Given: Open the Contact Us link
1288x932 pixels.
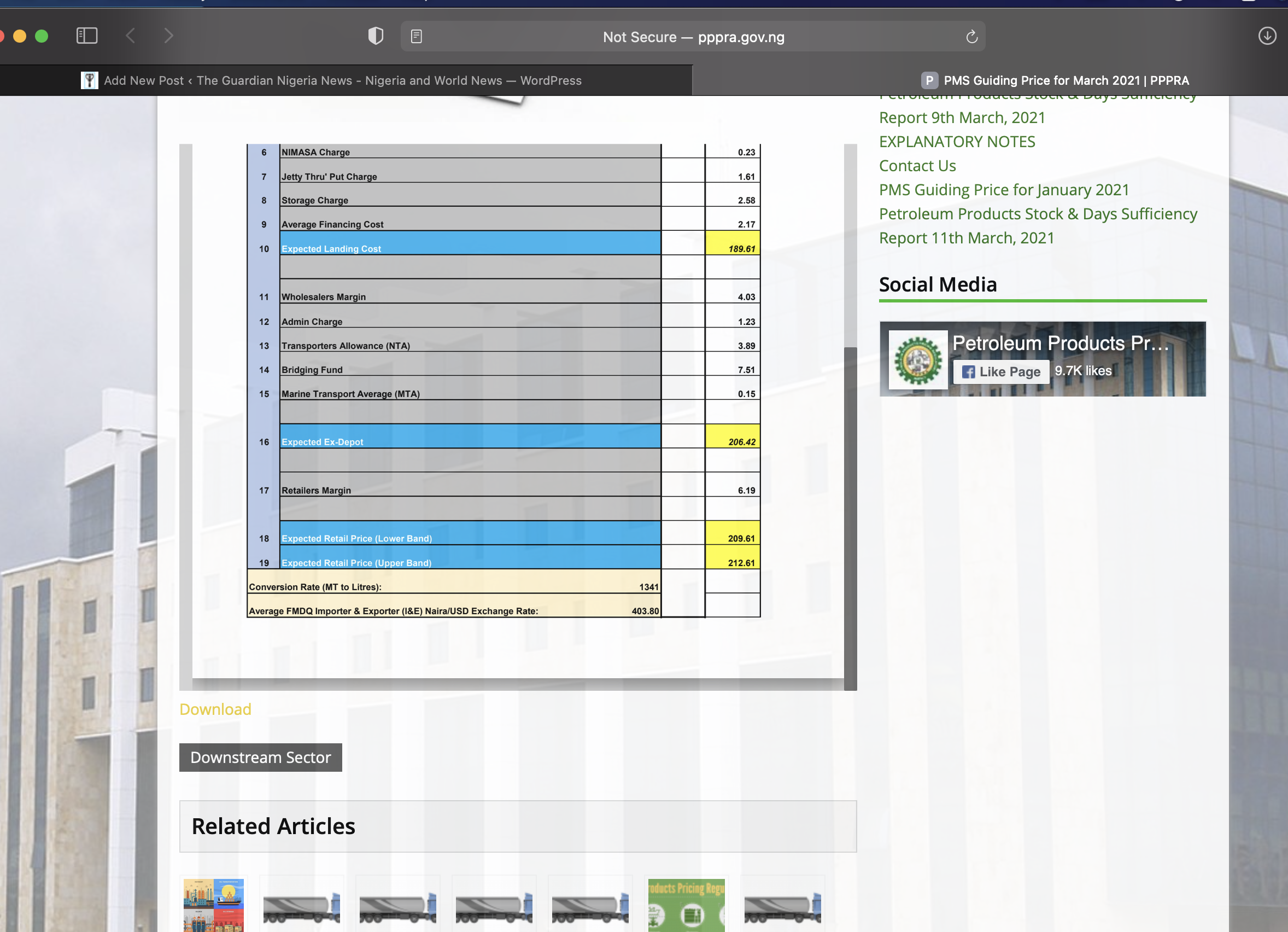Looking at the screenshot, I should pos(917,166).
